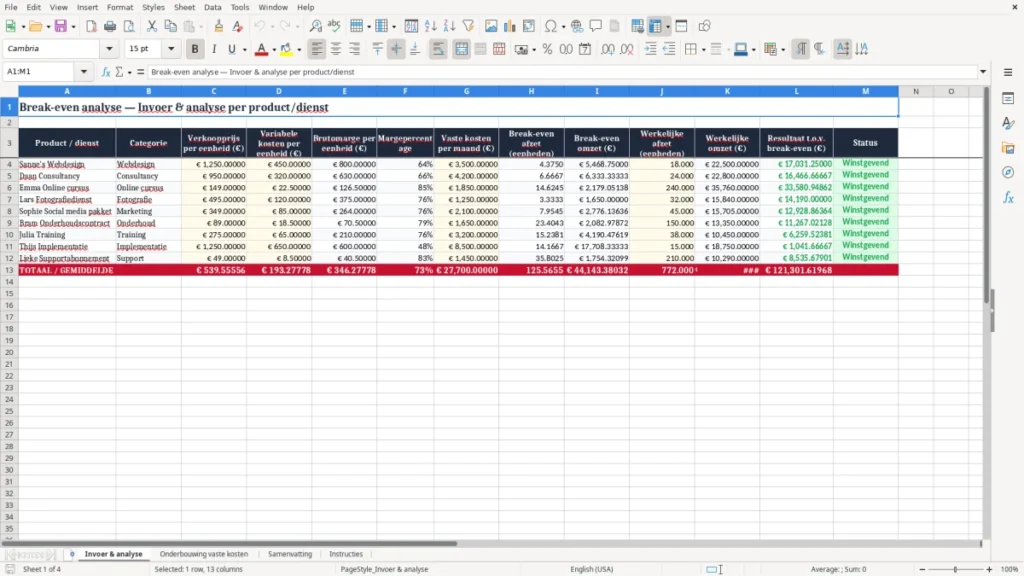This screenshot has width=1024, height=576.
Task: Click Insert Hyperlink globe icon
Action: pos(577,26)
